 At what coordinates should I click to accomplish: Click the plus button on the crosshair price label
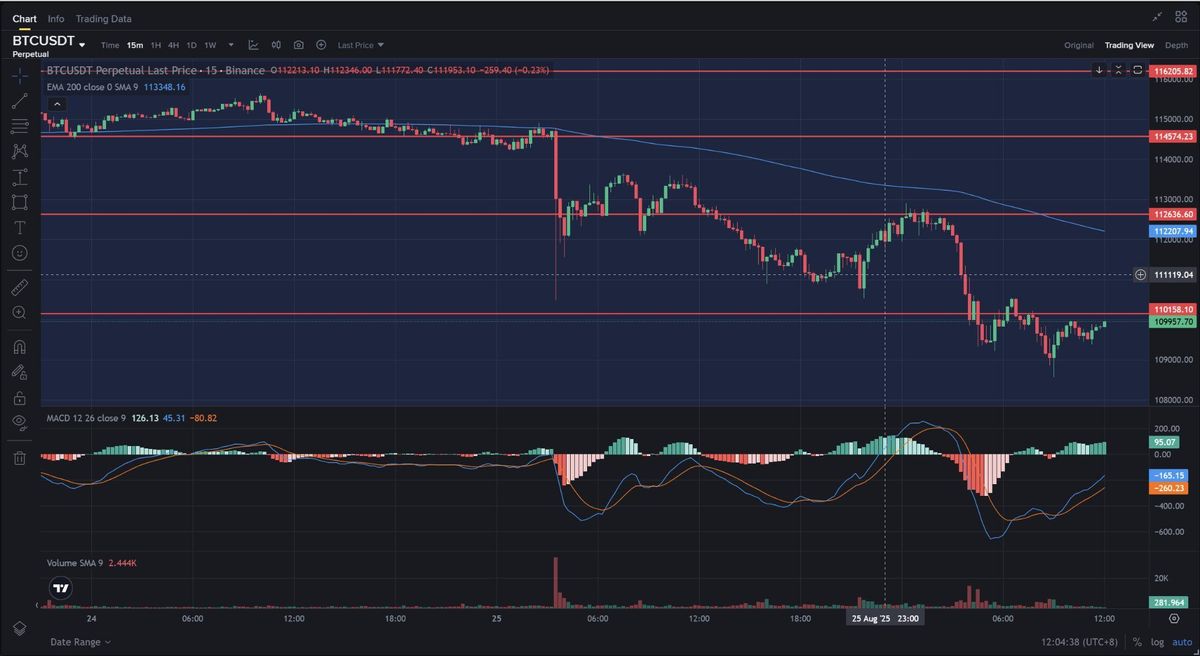(1140, 274)
